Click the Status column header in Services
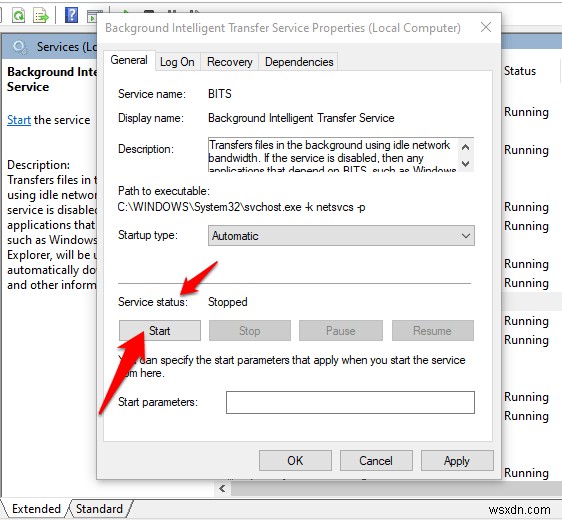 coord(520,71)
